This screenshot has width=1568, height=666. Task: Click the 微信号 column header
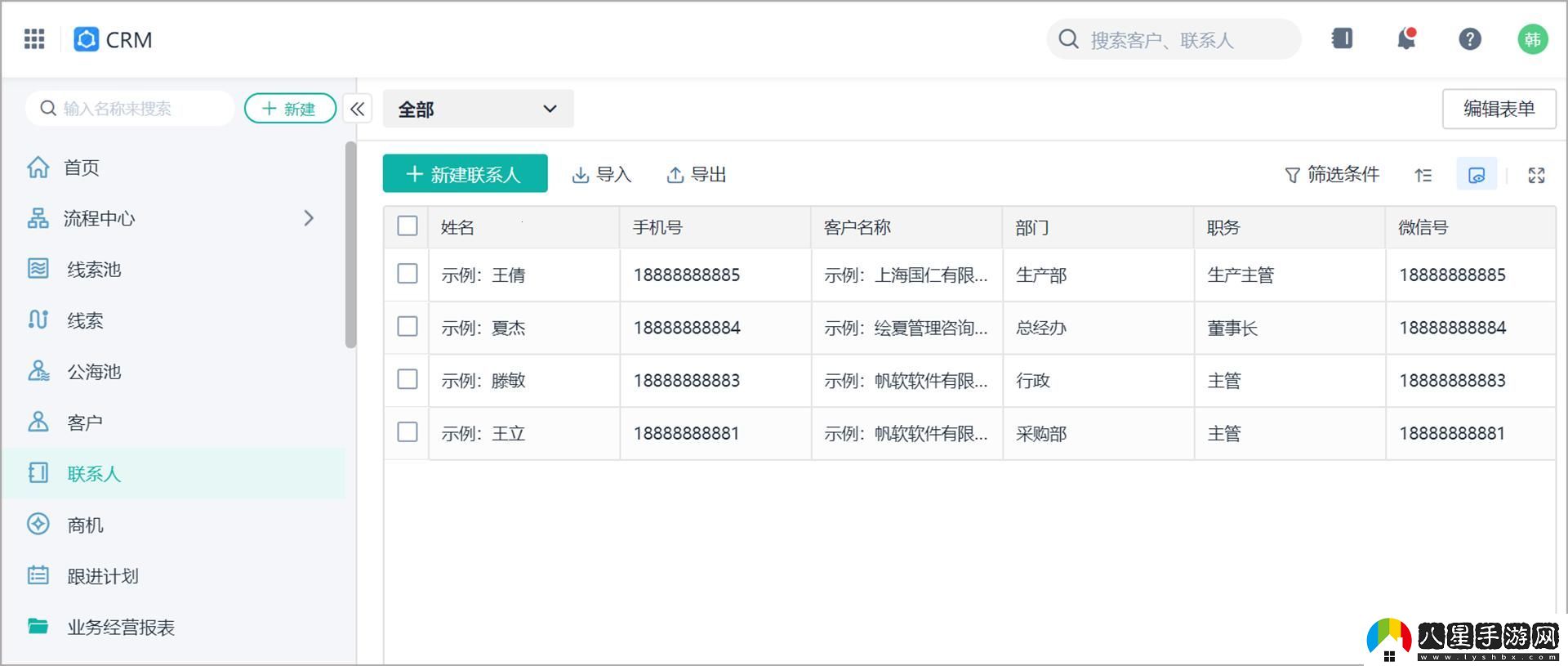coord(1471,227)
